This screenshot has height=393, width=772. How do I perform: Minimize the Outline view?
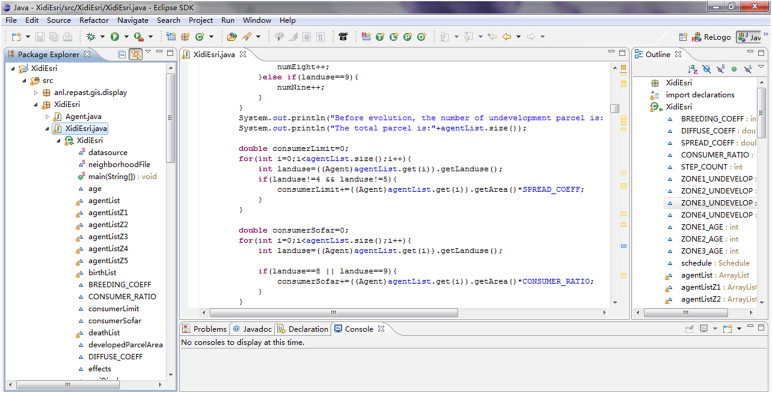coord(750,52)
